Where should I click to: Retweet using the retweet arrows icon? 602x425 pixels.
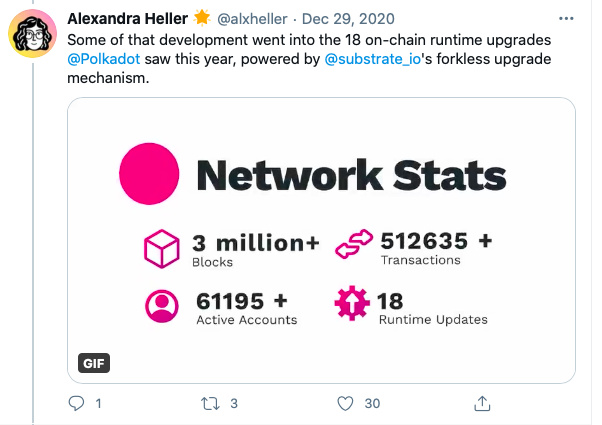[x=210, y=404]
